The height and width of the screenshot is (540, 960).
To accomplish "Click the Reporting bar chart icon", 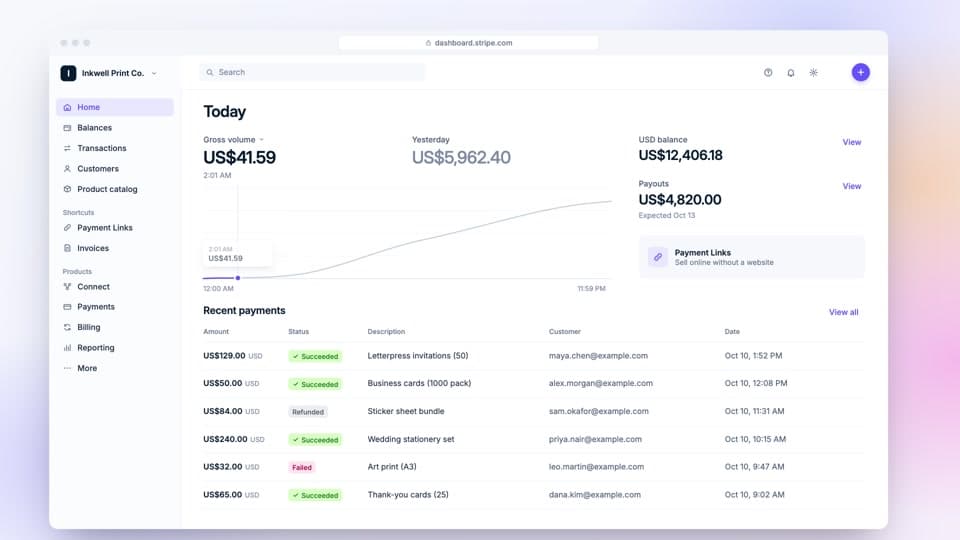I will tap(67, 348).
